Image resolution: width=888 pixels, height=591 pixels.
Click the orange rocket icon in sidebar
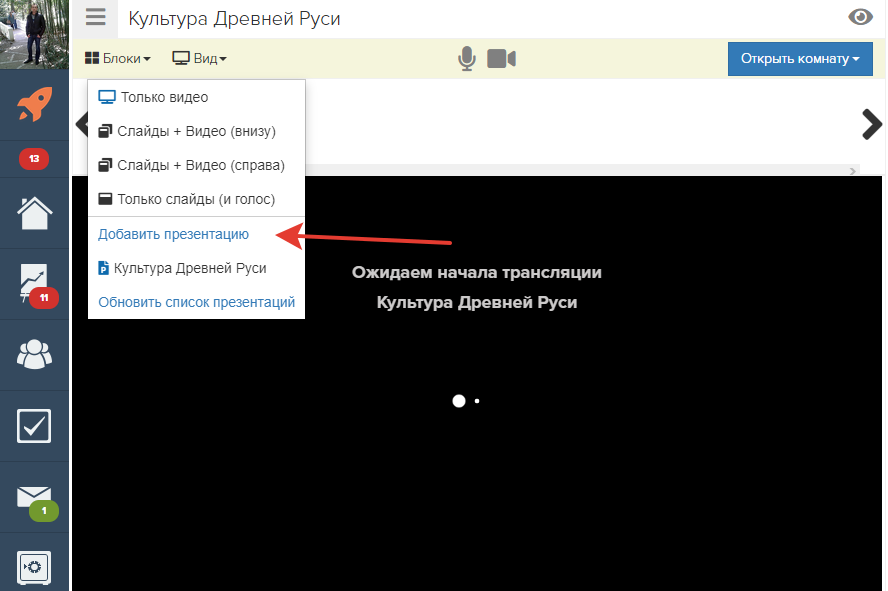[x=35, y=104]
